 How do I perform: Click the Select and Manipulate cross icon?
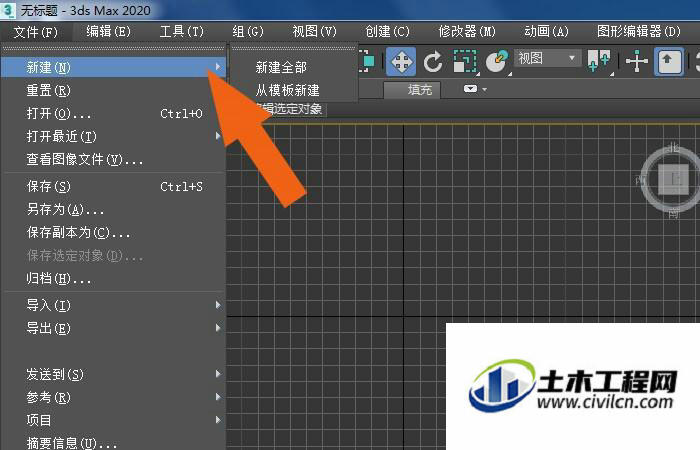pos(637,61)
